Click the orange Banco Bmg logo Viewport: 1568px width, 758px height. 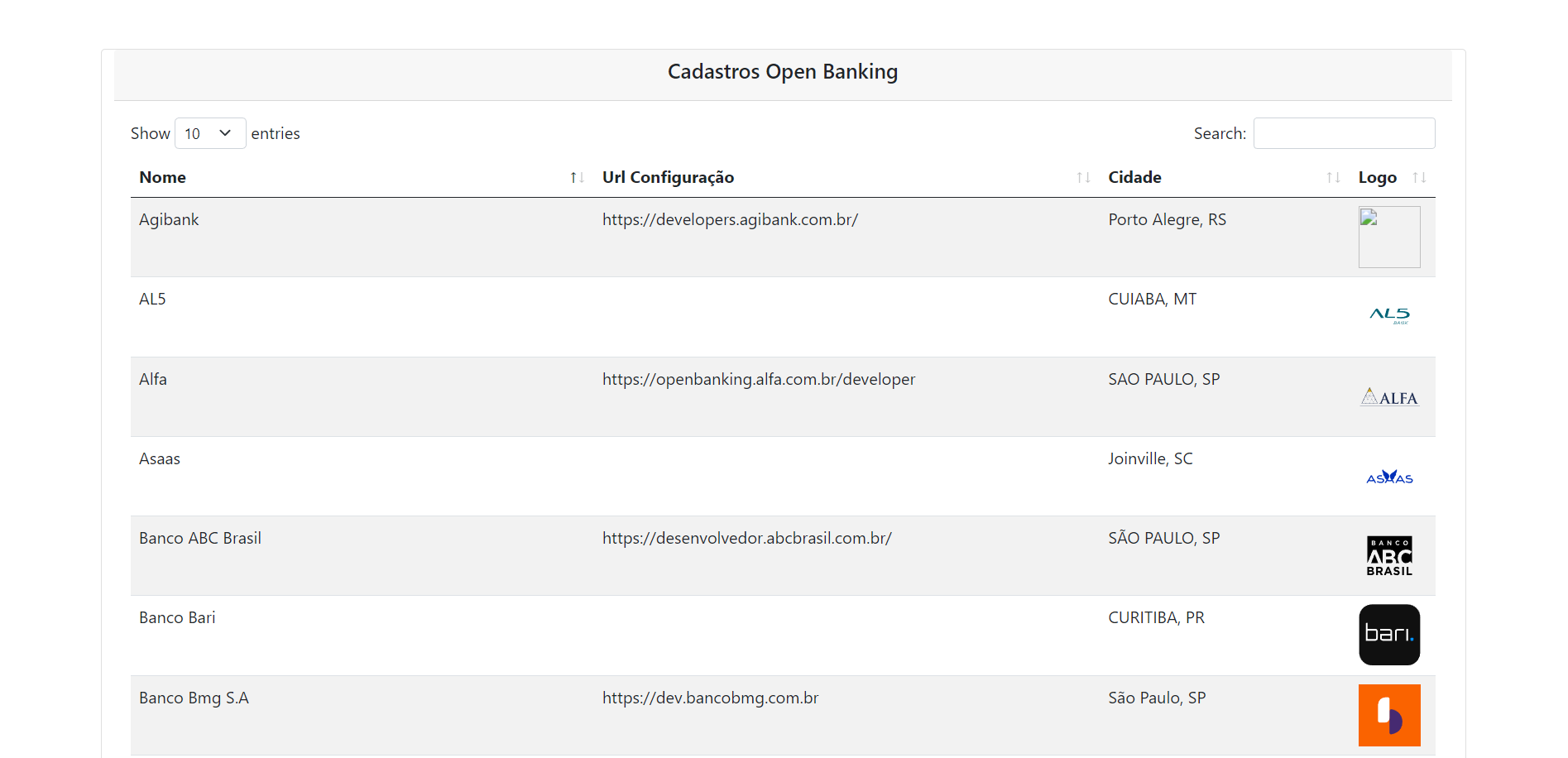(x=1388, y=714)
